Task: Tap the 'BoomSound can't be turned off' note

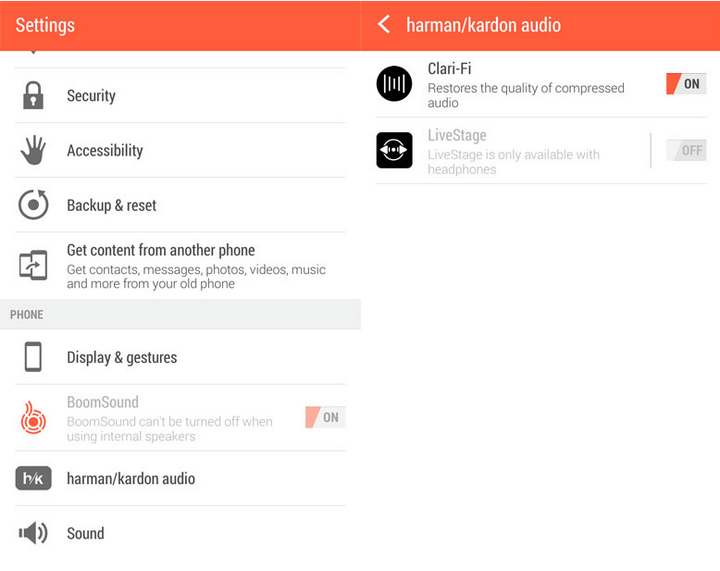Action: (169, 428)
